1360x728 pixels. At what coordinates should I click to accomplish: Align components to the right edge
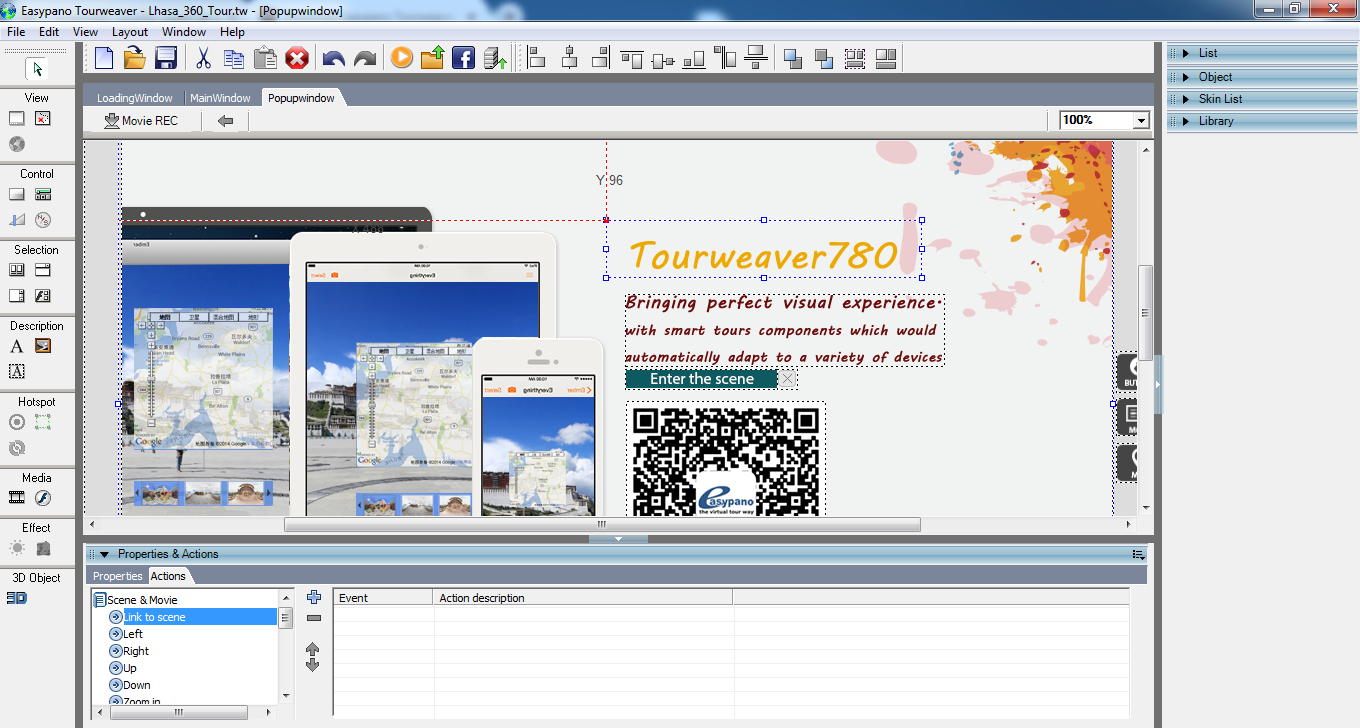pos(600,58)
